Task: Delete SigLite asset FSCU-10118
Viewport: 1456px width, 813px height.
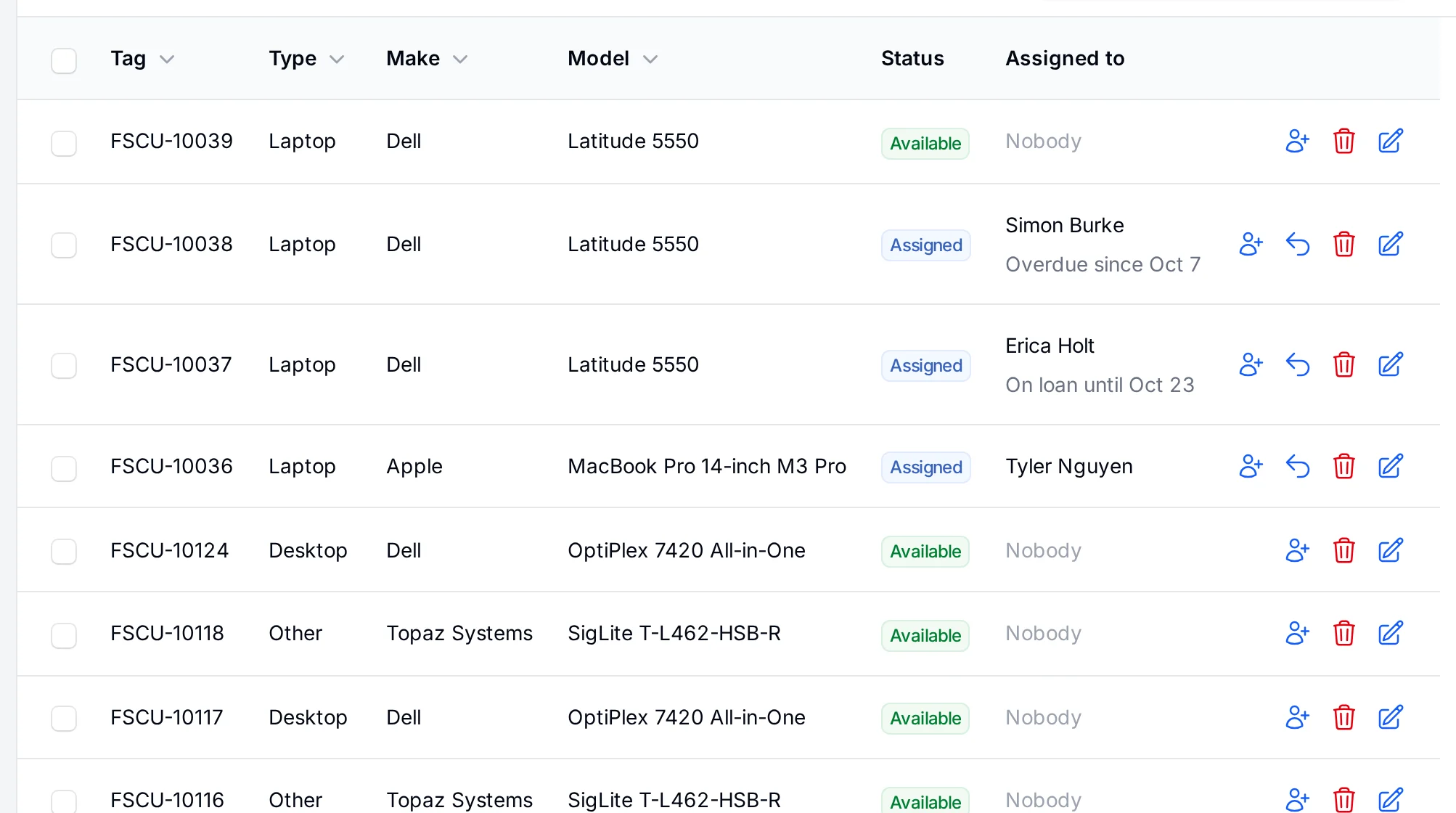Action: 1343,633
